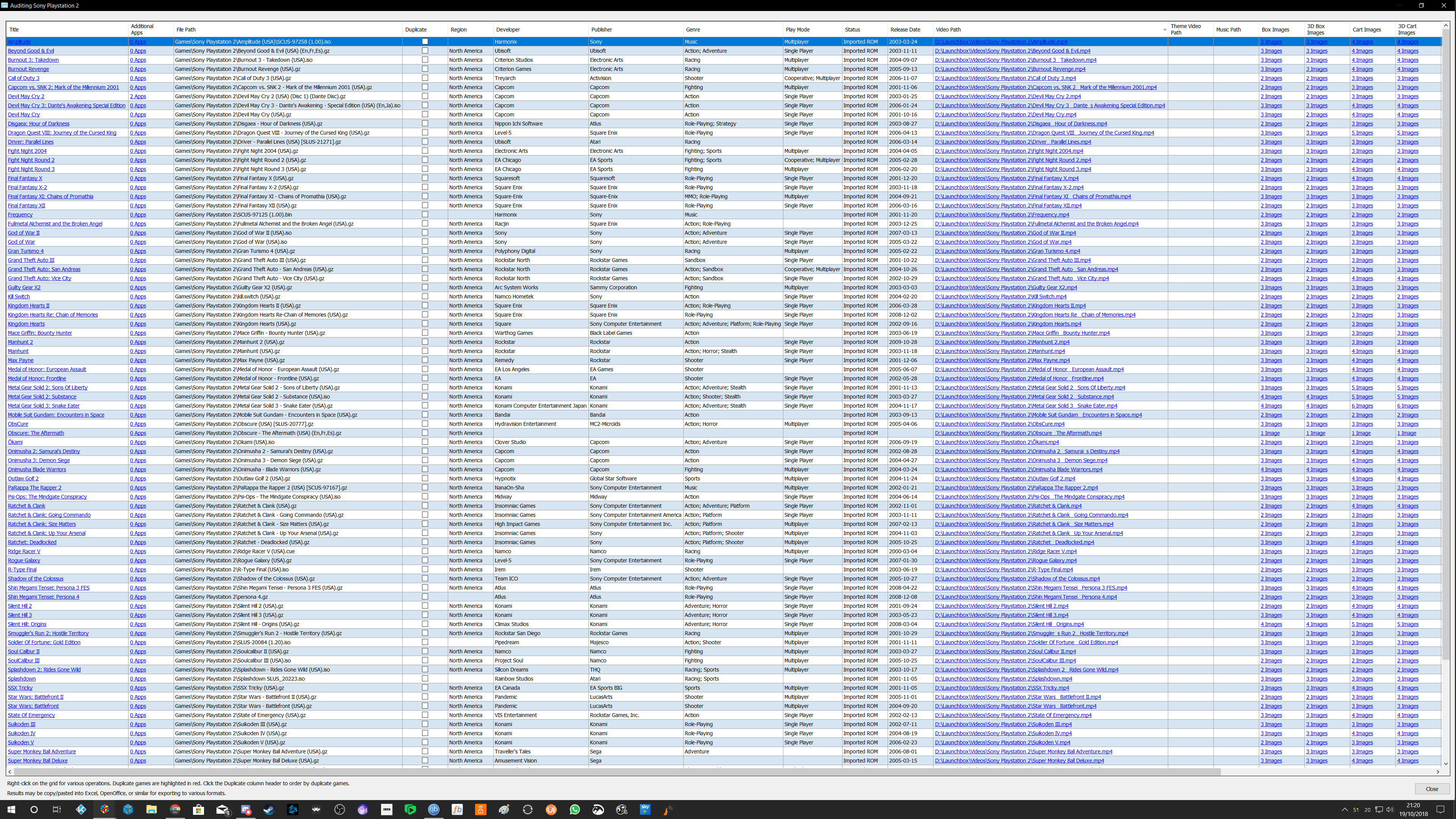Open WhatsApp from the taskbar
The height and width of the screenshot is (819, 1456).
pos(575,810)
